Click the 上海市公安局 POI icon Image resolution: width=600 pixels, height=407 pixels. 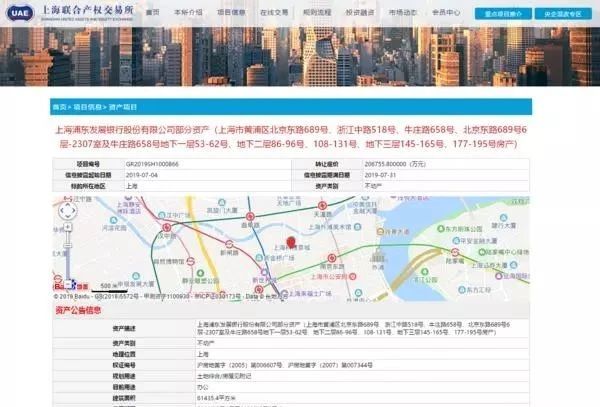[353, 276]
